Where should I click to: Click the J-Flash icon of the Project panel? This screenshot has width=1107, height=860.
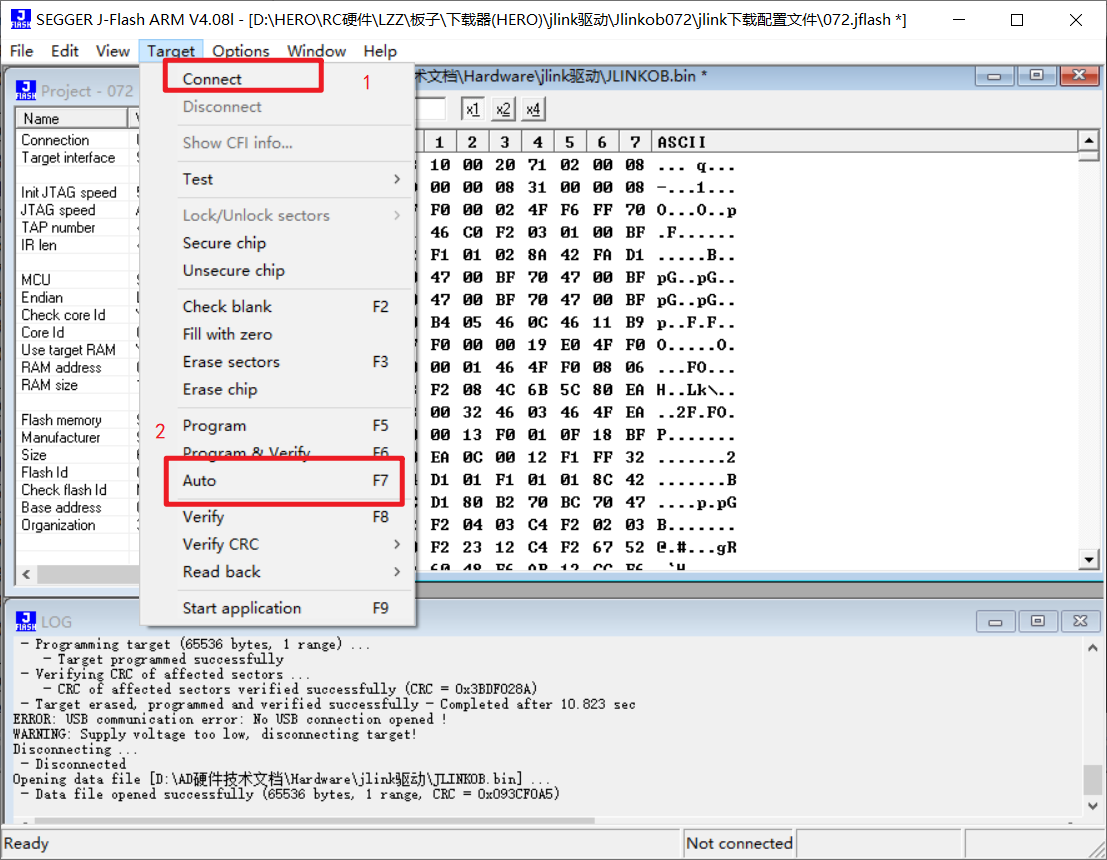point(26,90)
